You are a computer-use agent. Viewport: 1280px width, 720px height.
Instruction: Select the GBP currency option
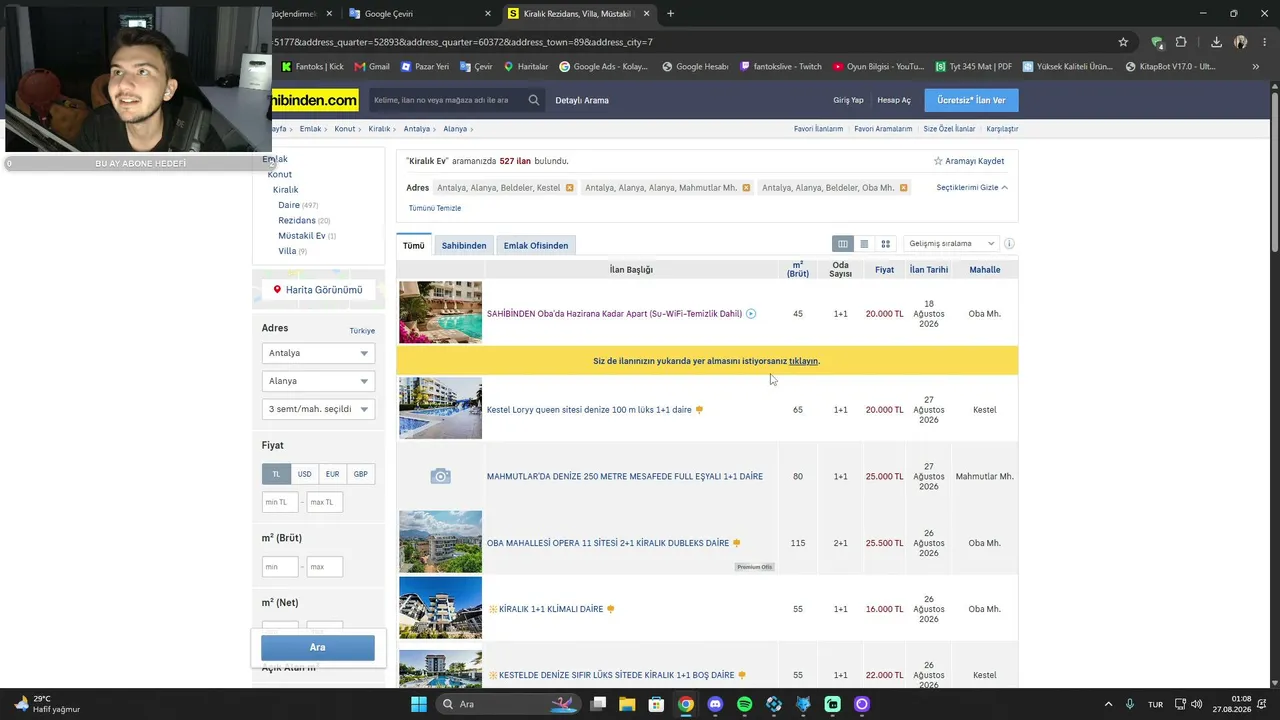coord(360,474)
